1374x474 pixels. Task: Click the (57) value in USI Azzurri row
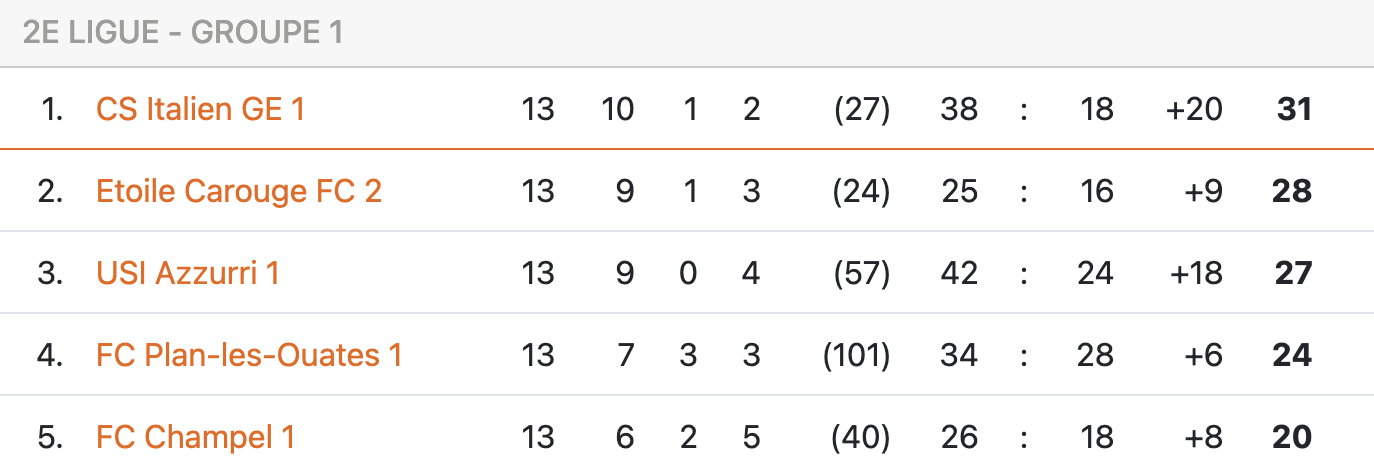coord(861,272)
